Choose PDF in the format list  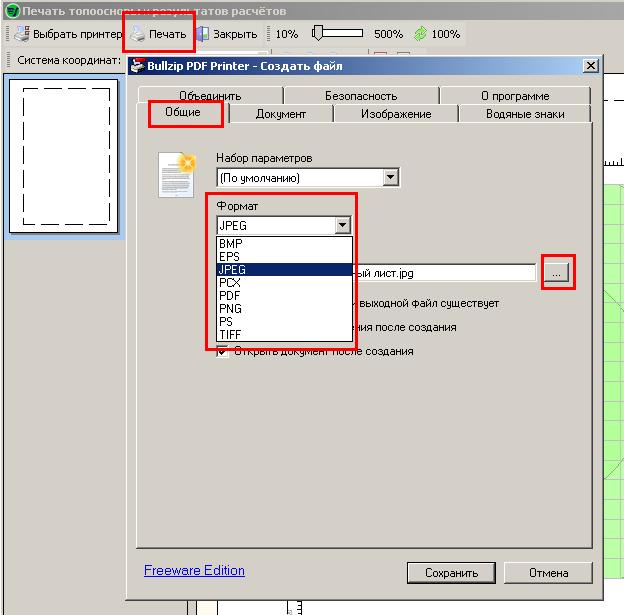point(230,296)
